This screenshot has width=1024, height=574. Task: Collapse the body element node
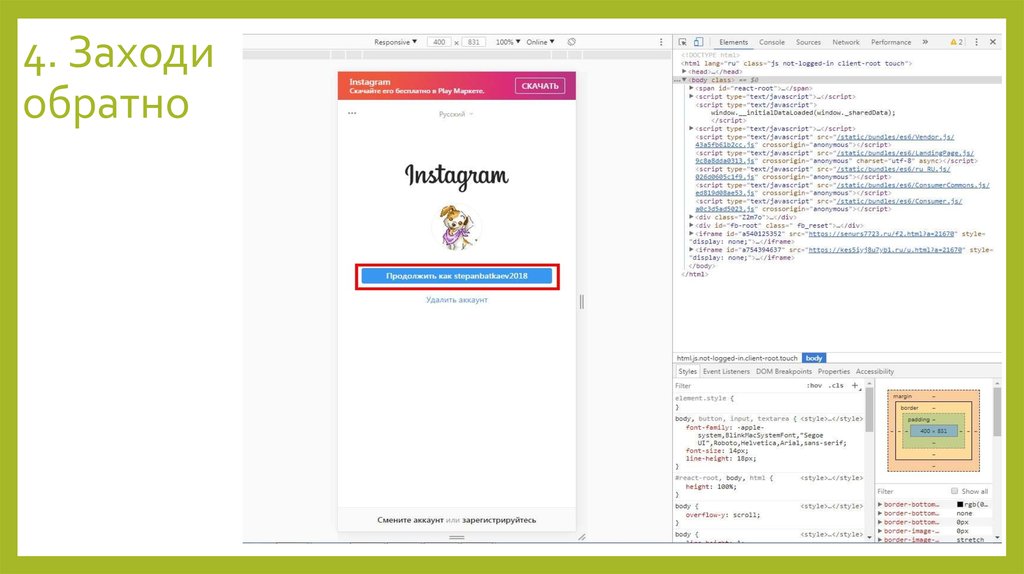click(684, 80)
